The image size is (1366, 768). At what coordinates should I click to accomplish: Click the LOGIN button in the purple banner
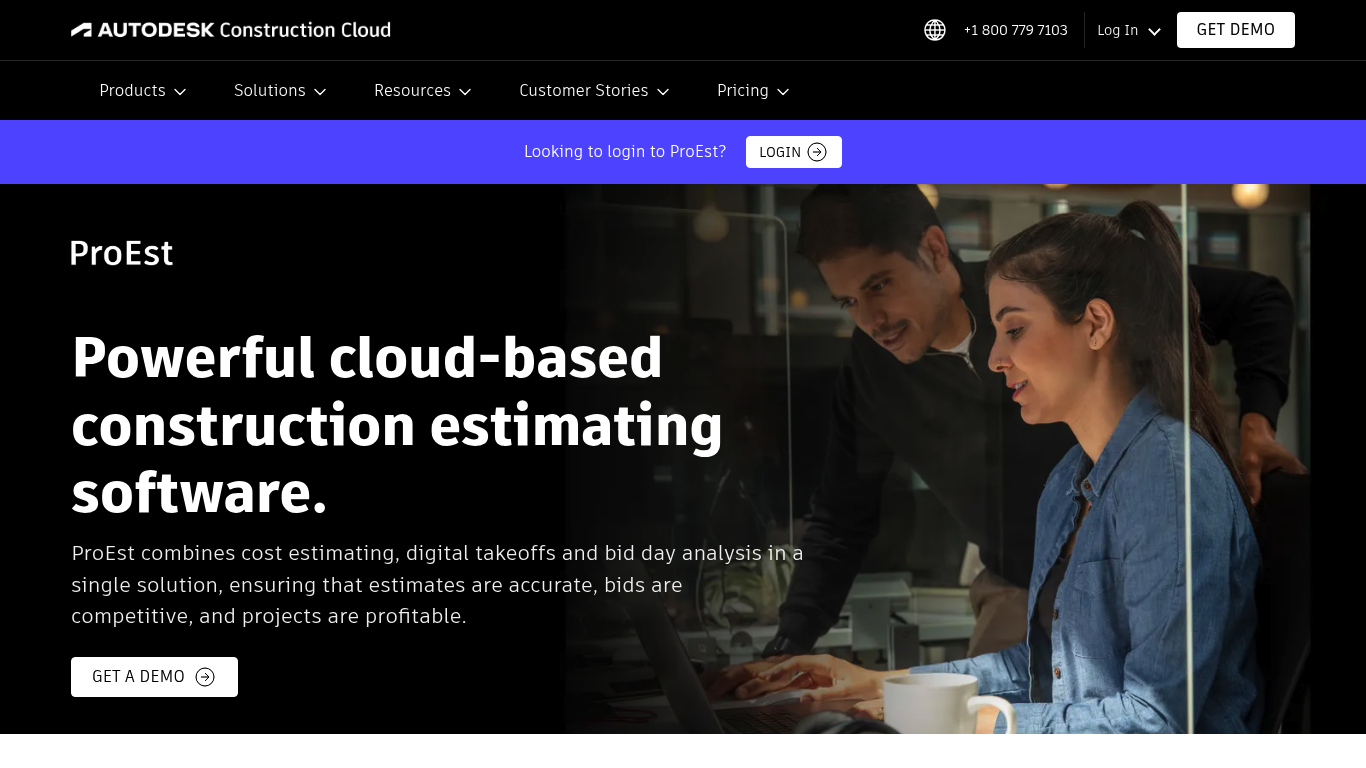793,152
